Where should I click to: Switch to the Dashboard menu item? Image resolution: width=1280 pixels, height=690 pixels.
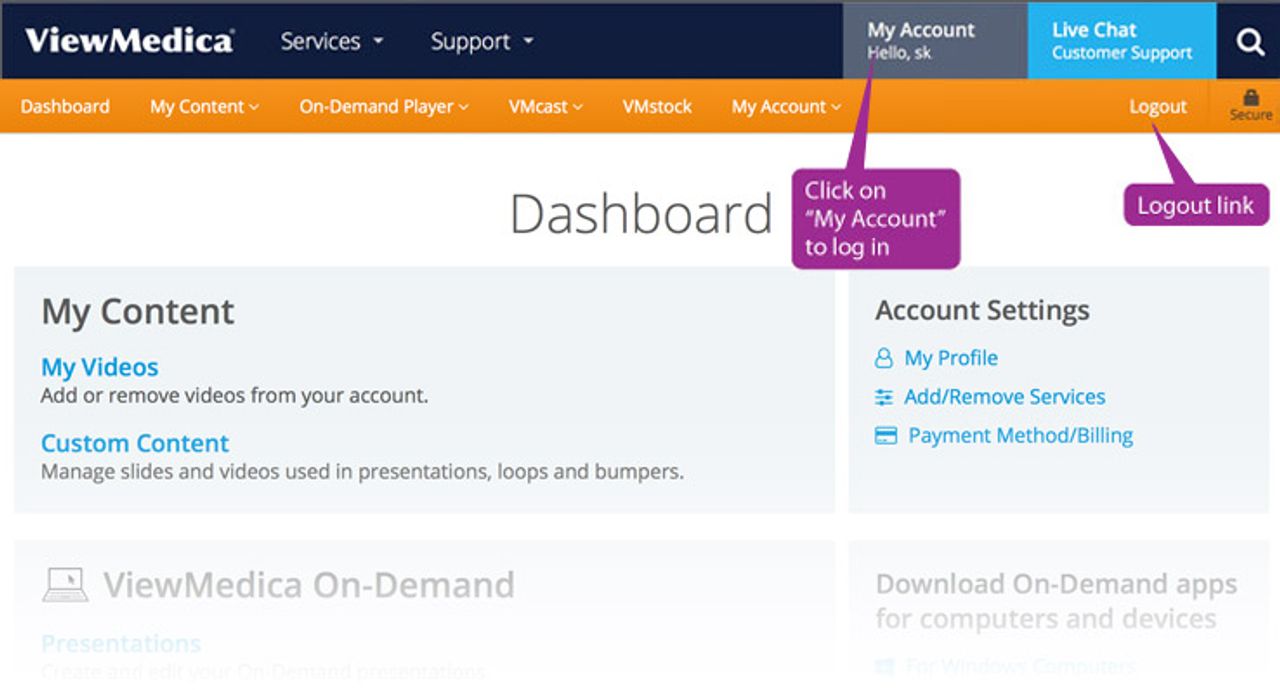[x=64, y=106]
